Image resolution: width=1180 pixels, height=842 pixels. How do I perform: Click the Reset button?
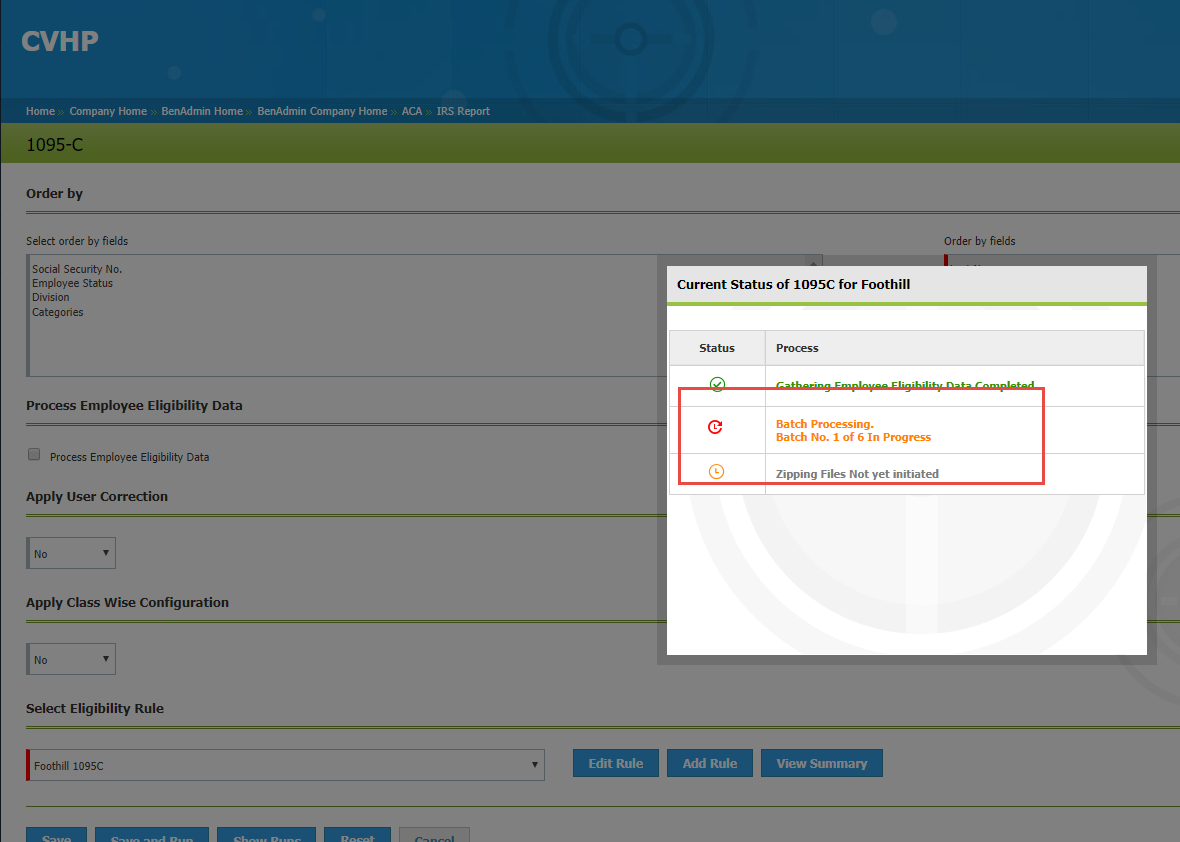coord(357,834)
